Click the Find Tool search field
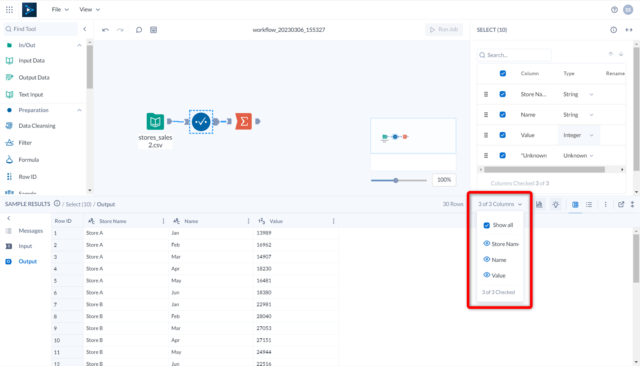 40,29
